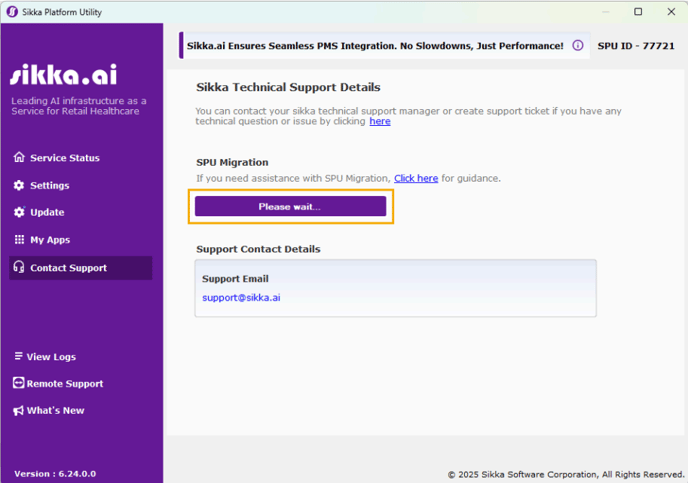This screenshot has height=483, width=688.
Task: Click the My Apps grid icon
Action: 19,240
